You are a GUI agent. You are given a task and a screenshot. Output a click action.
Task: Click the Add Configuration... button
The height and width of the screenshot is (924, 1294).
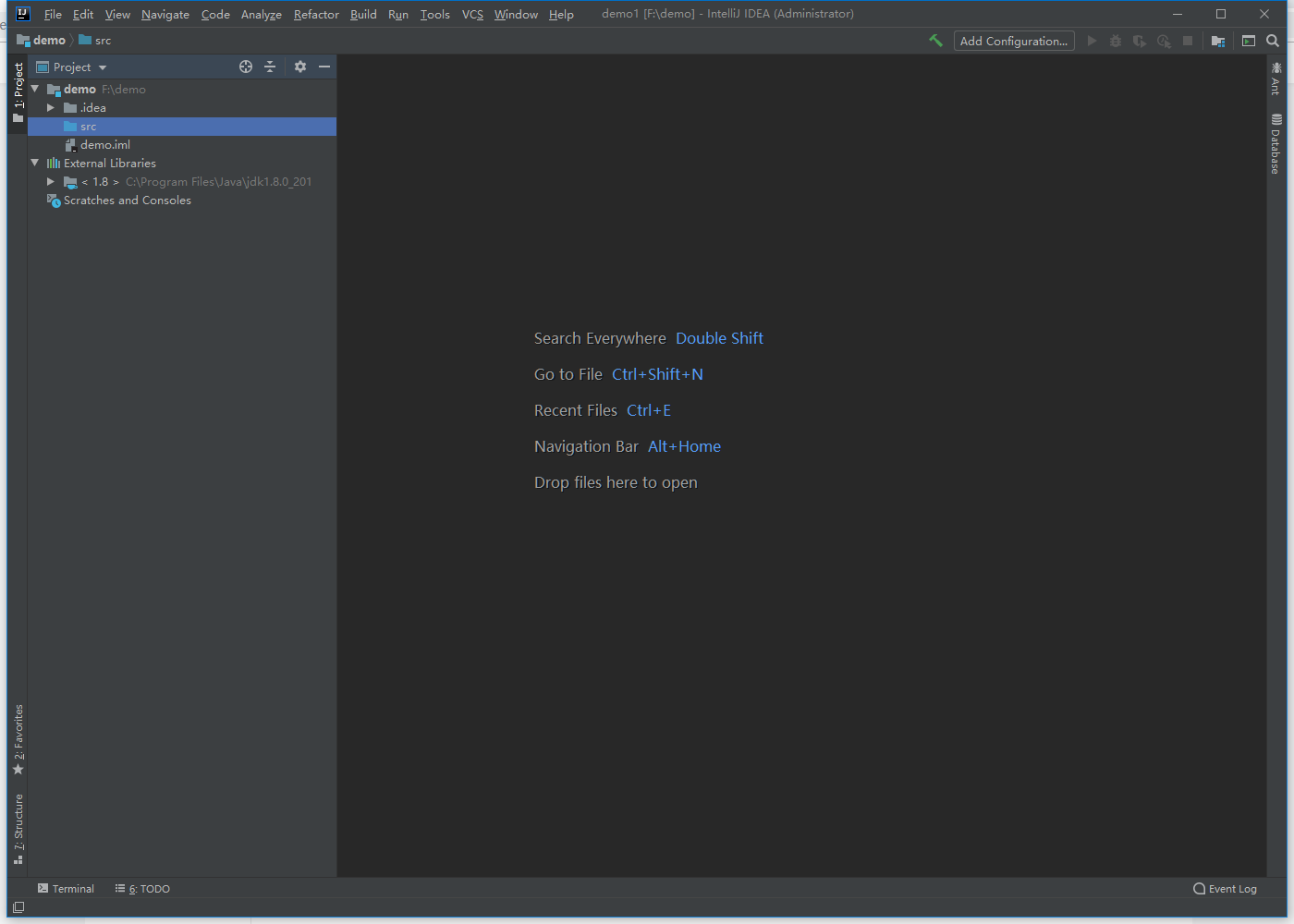click(1014, 41)
